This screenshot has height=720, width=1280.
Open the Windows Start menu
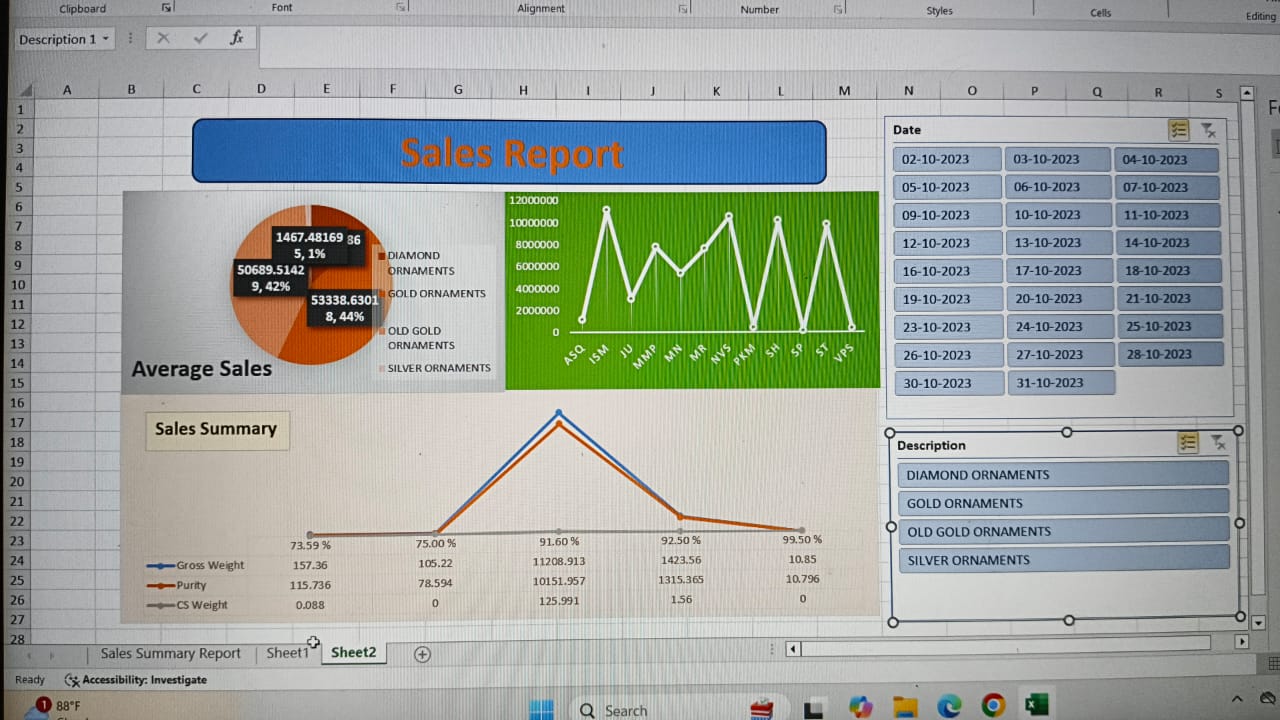click(x=541, y=708)
